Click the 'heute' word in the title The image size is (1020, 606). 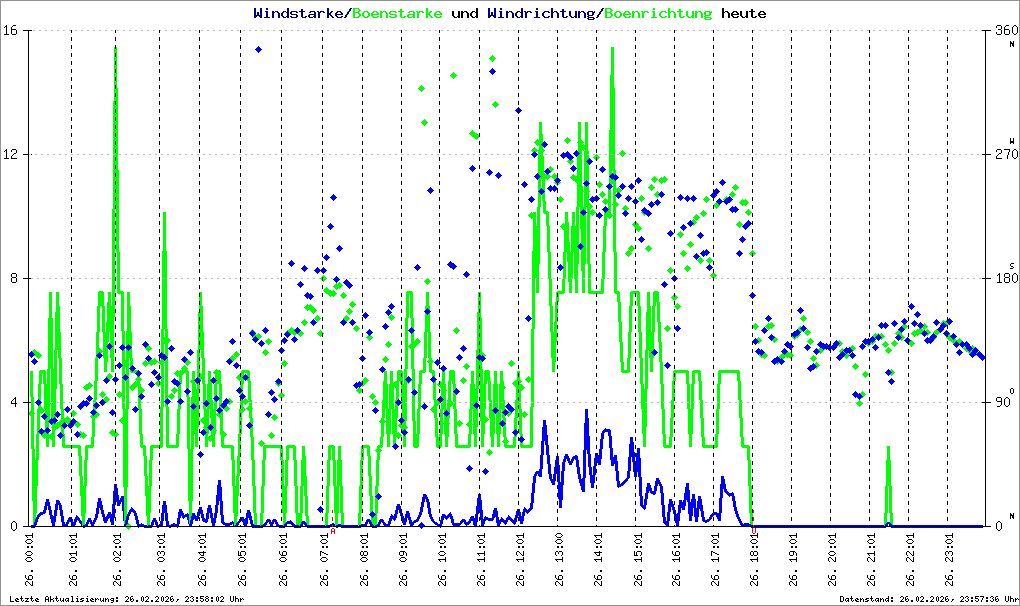pos(744,13)
